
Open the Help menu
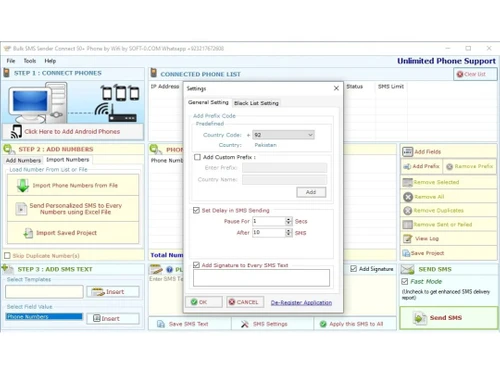(50, 61)
